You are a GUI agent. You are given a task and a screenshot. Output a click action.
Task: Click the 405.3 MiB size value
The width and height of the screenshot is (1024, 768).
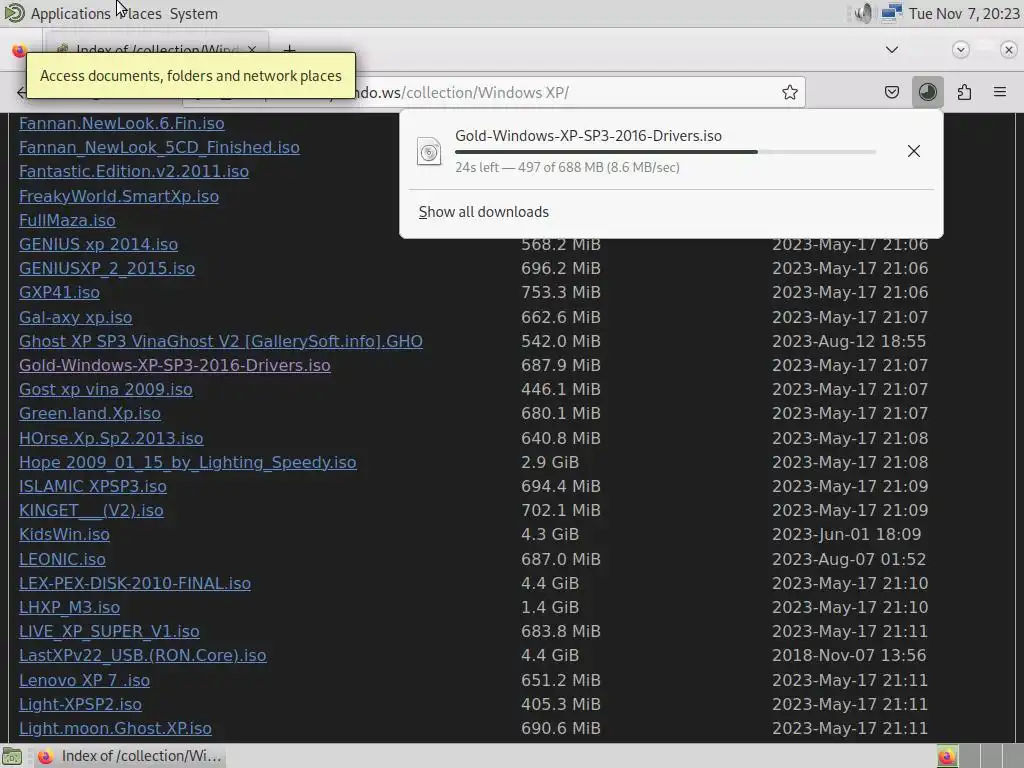[x=561, y=704]
